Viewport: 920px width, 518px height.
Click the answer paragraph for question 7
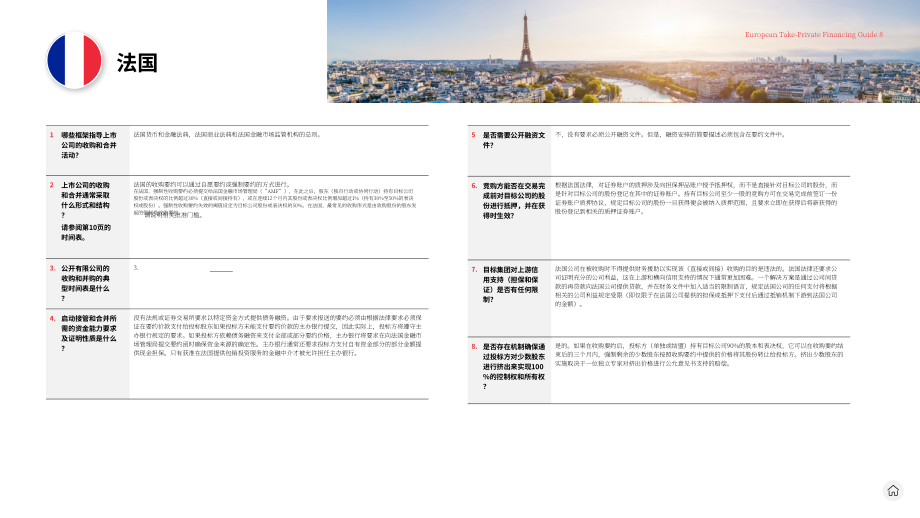pos(696,286)
